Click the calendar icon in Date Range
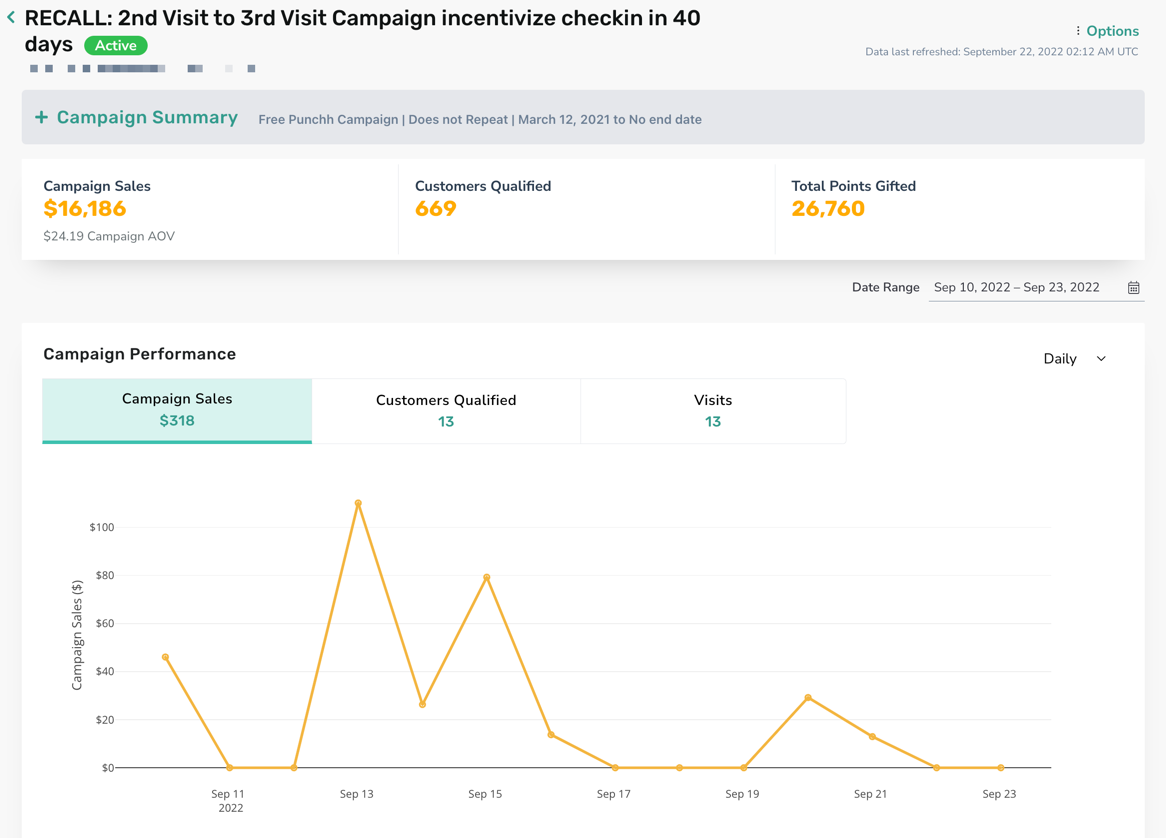 pos(1133,288)
